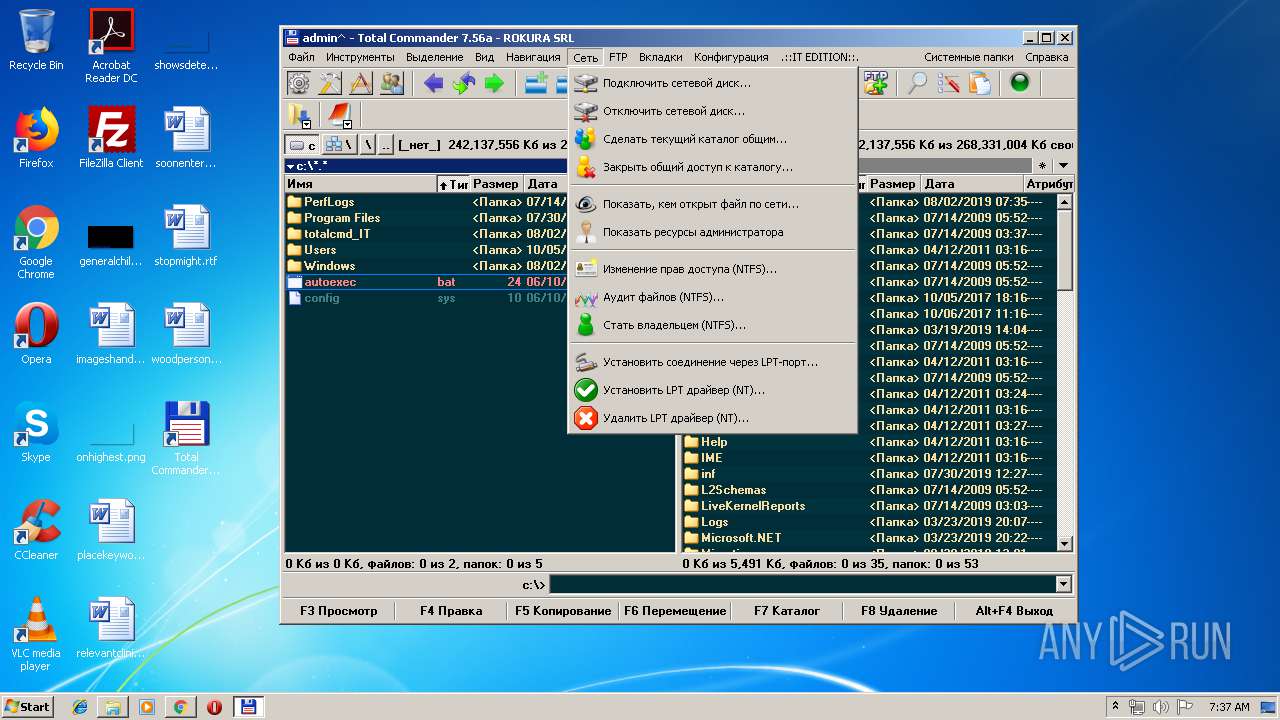Open right panel directory history dropdown arrow
This screenshot has width=1280, height=720.
click(1064, 166)
